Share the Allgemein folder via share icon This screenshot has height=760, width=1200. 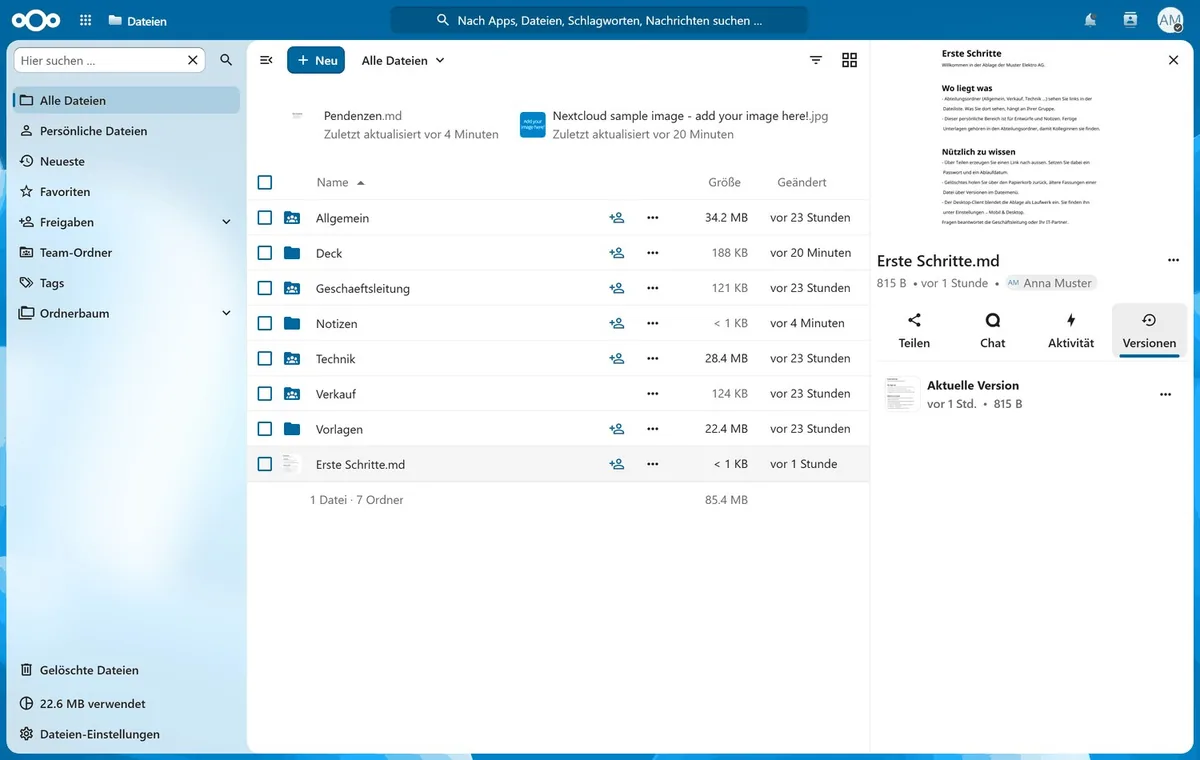coord(617,217)
